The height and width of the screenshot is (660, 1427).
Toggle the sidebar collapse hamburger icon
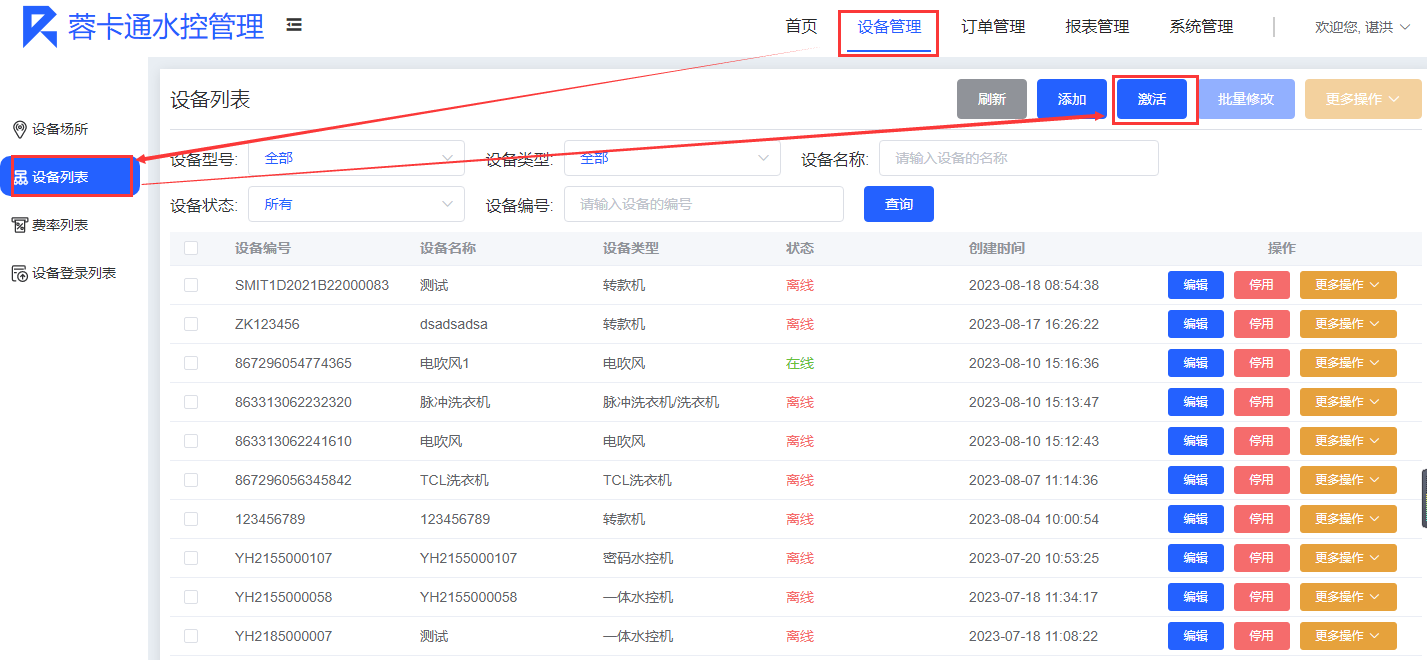pos(294,25)
